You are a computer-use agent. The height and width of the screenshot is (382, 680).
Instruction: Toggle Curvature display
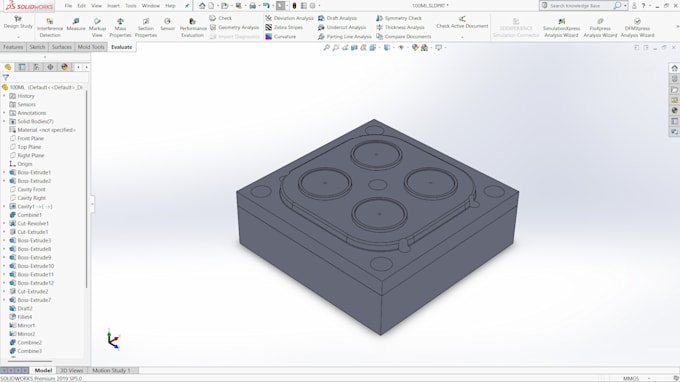tap(280, 36)
